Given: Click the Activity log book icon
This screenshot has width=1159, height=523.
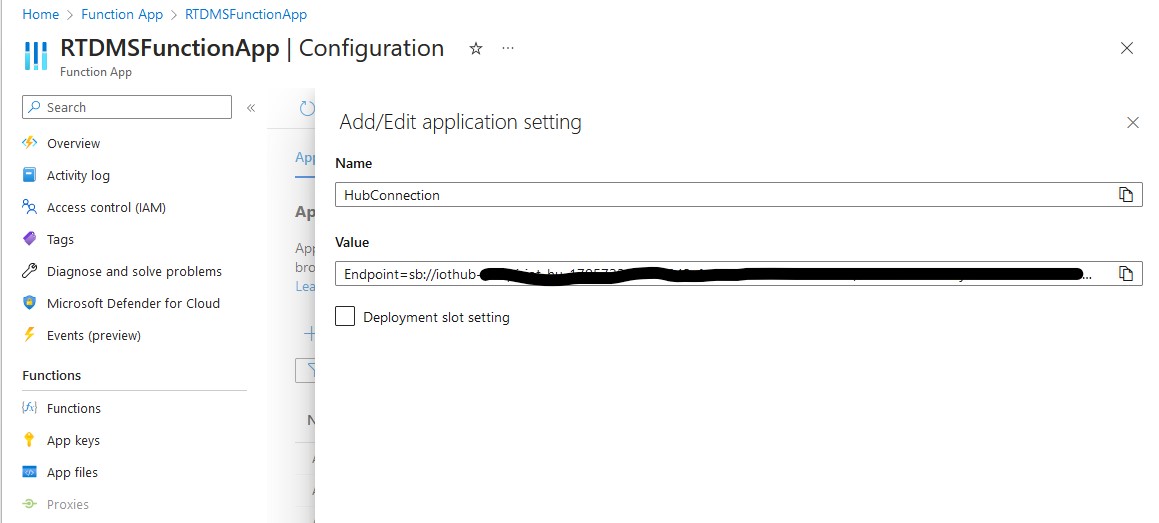Looking at the screenshot, I should click(30, 175).
